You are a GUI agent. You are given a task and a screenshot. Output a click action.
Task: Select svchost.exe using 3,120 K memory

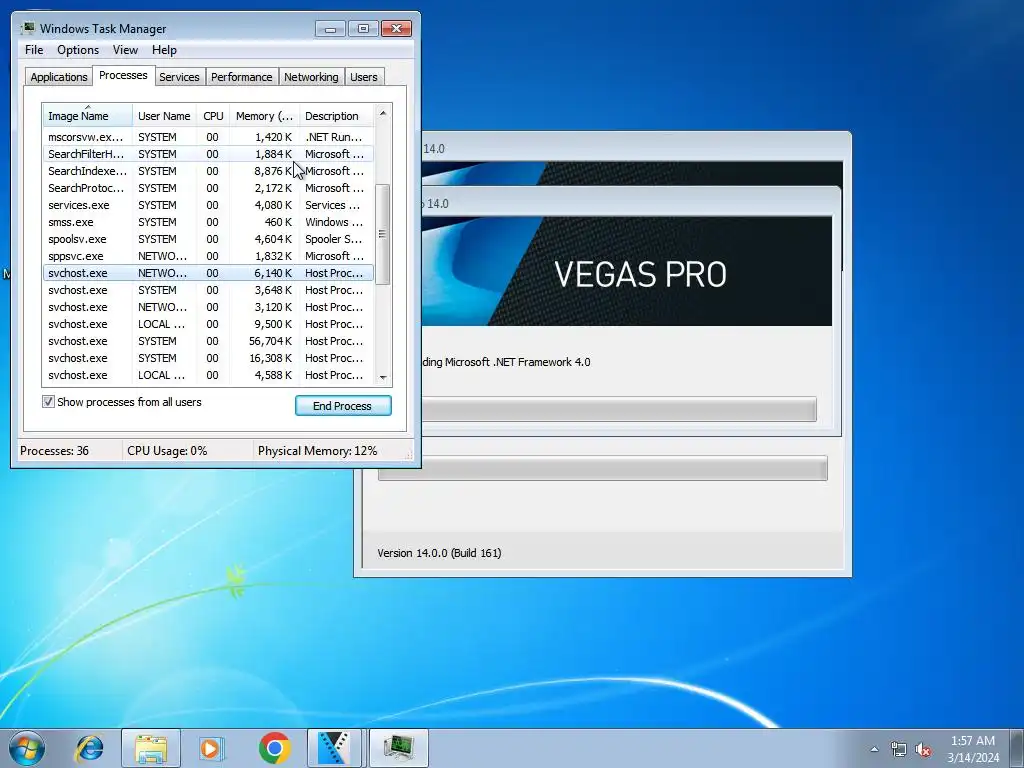point(208,307)
